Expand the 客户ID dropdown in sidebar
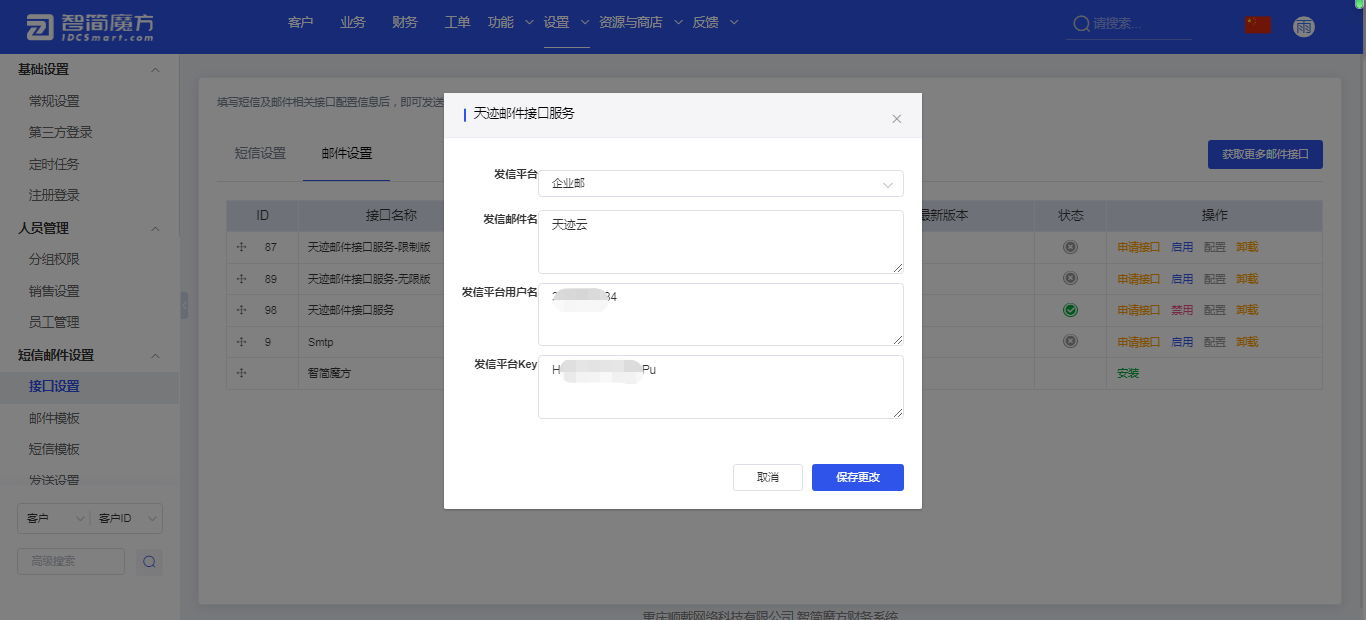 [126, 518]
